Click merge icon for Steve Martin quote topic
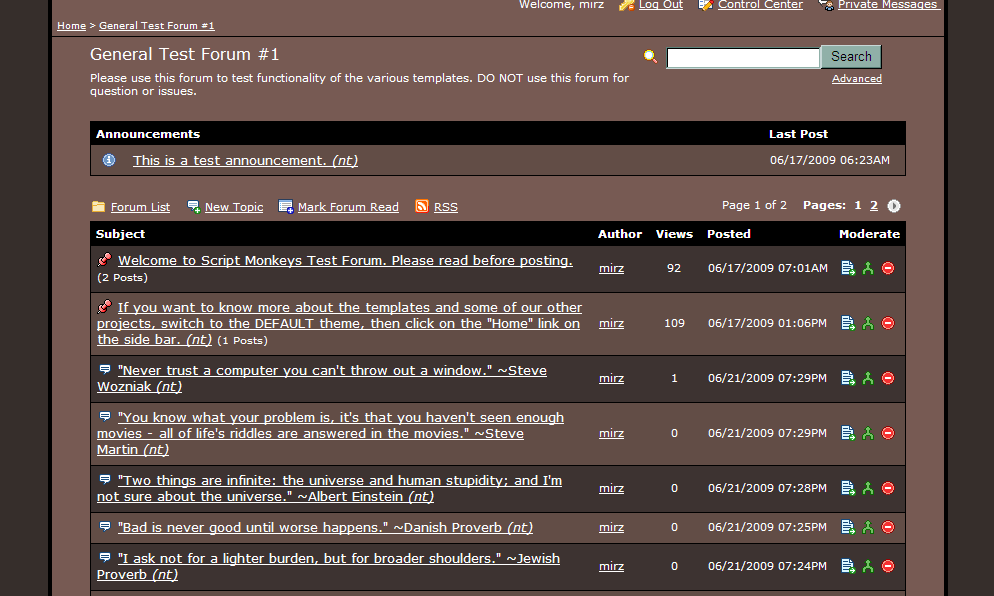 (868, 434)
